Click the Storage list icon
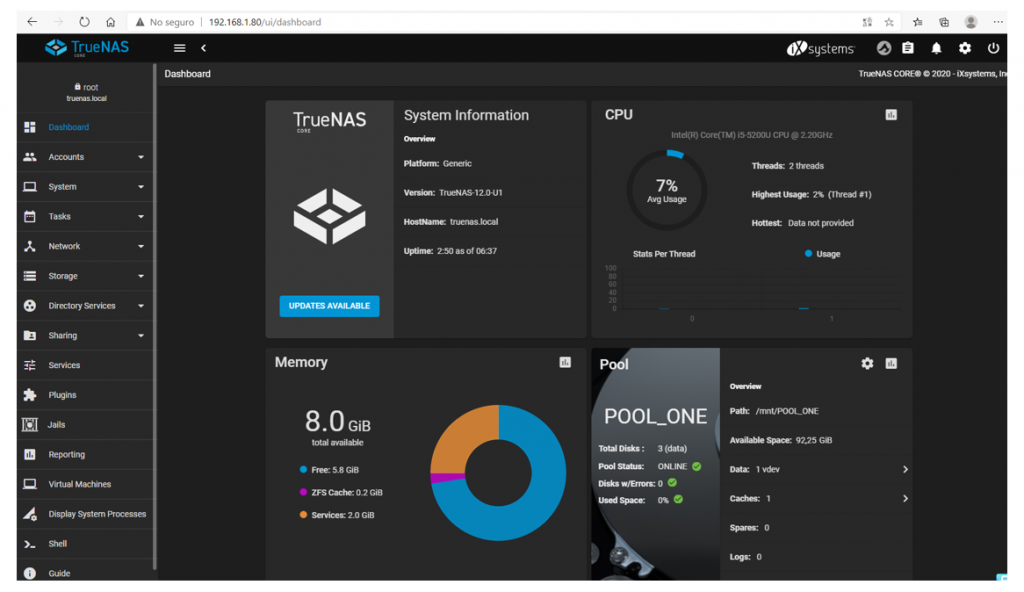 (x=30, y=276)
